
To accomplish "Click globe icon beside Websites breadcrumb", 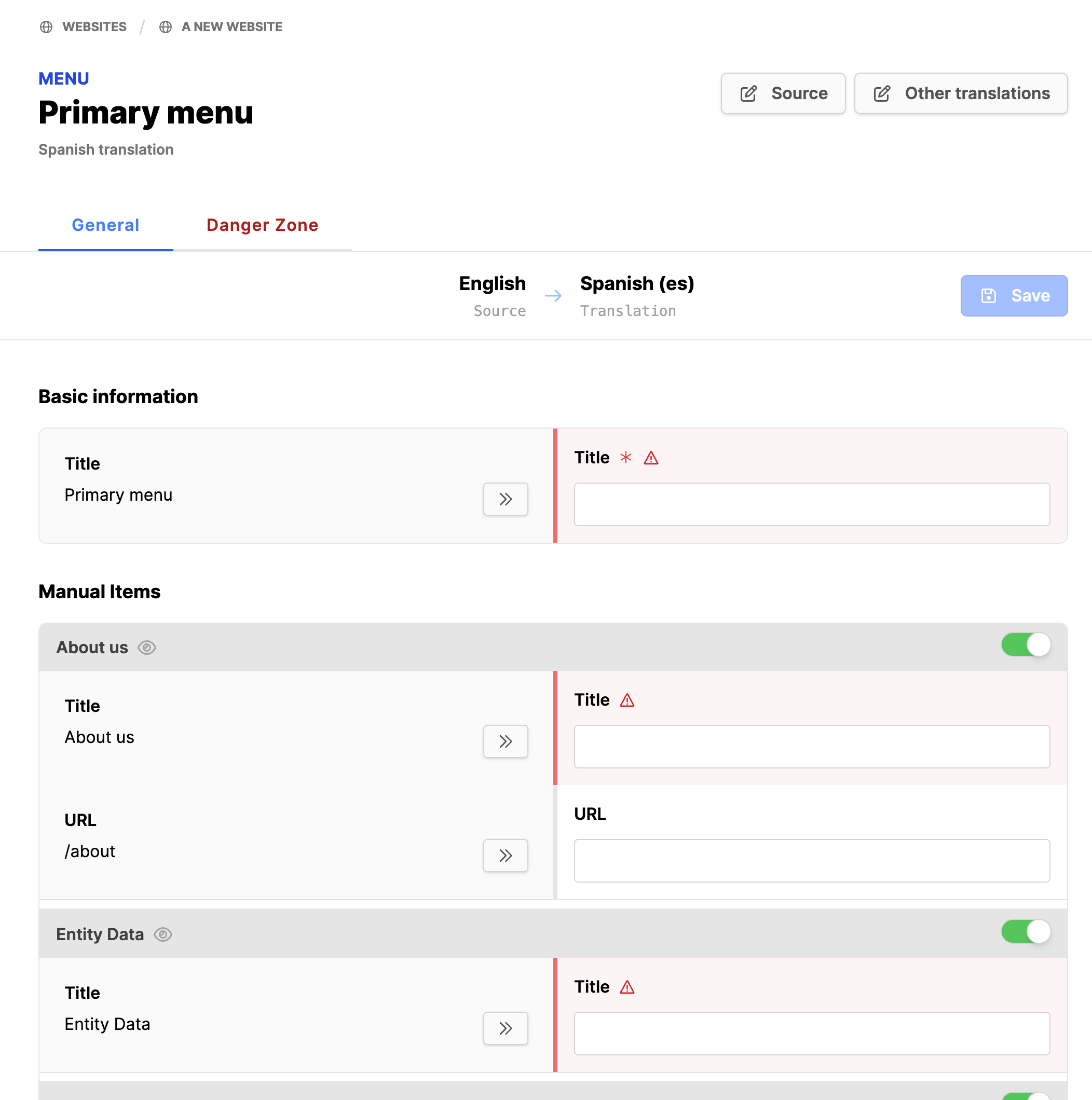I will pos(46,27).
